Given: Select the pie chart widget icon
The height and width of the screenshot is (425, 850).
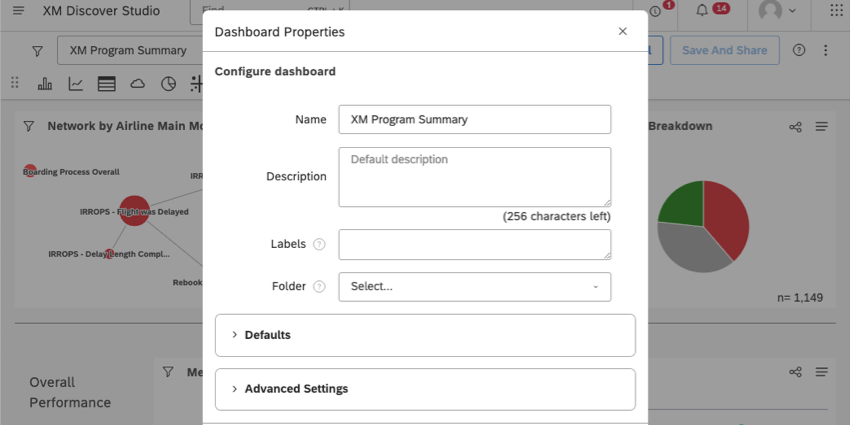Looking at the screenshot, I should [169, 84].
